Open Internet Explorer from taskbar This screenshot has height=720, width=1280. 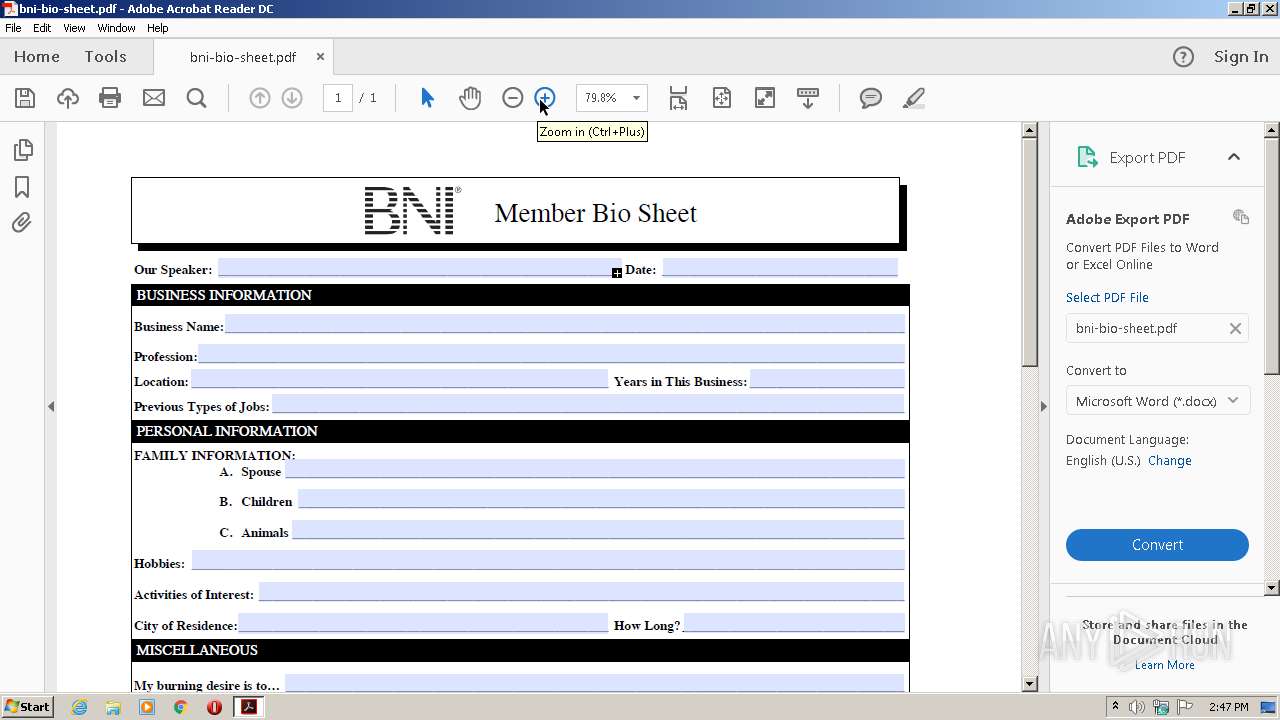coord(79,707)
